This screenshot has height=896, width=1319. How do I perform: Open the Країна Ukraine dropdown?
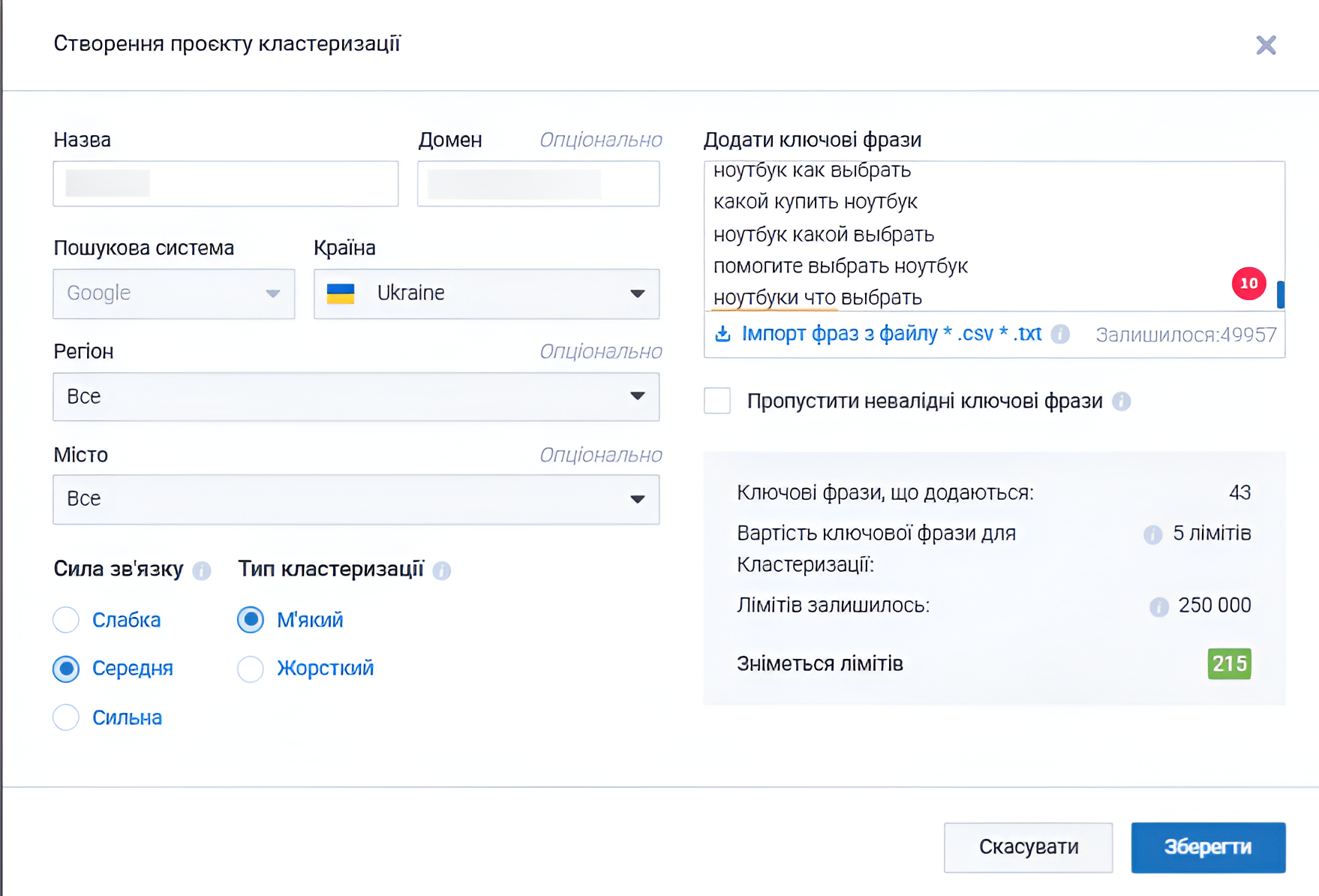tap(487, 293)
